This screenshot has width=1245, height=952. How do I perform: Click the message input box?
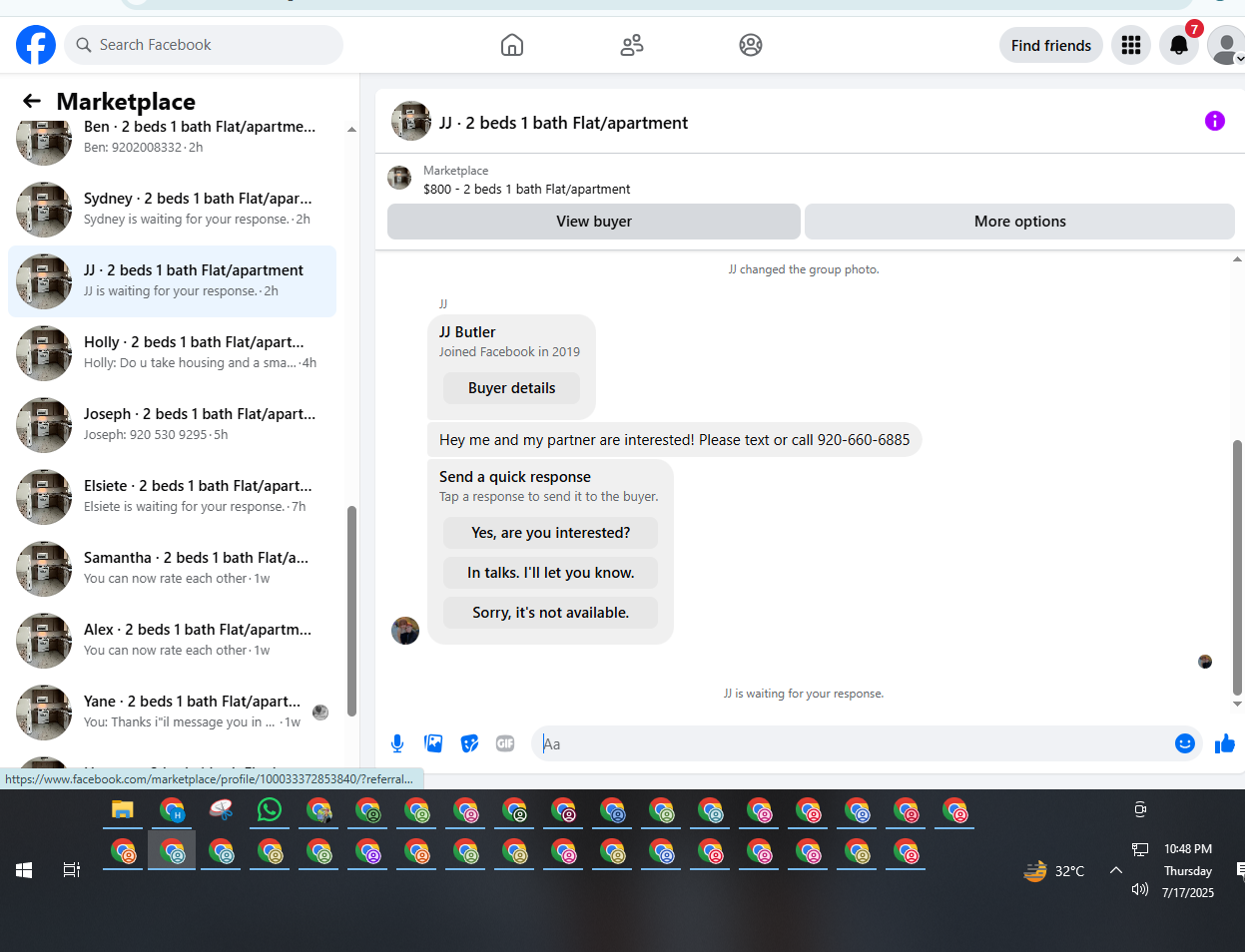pos(854,743)
